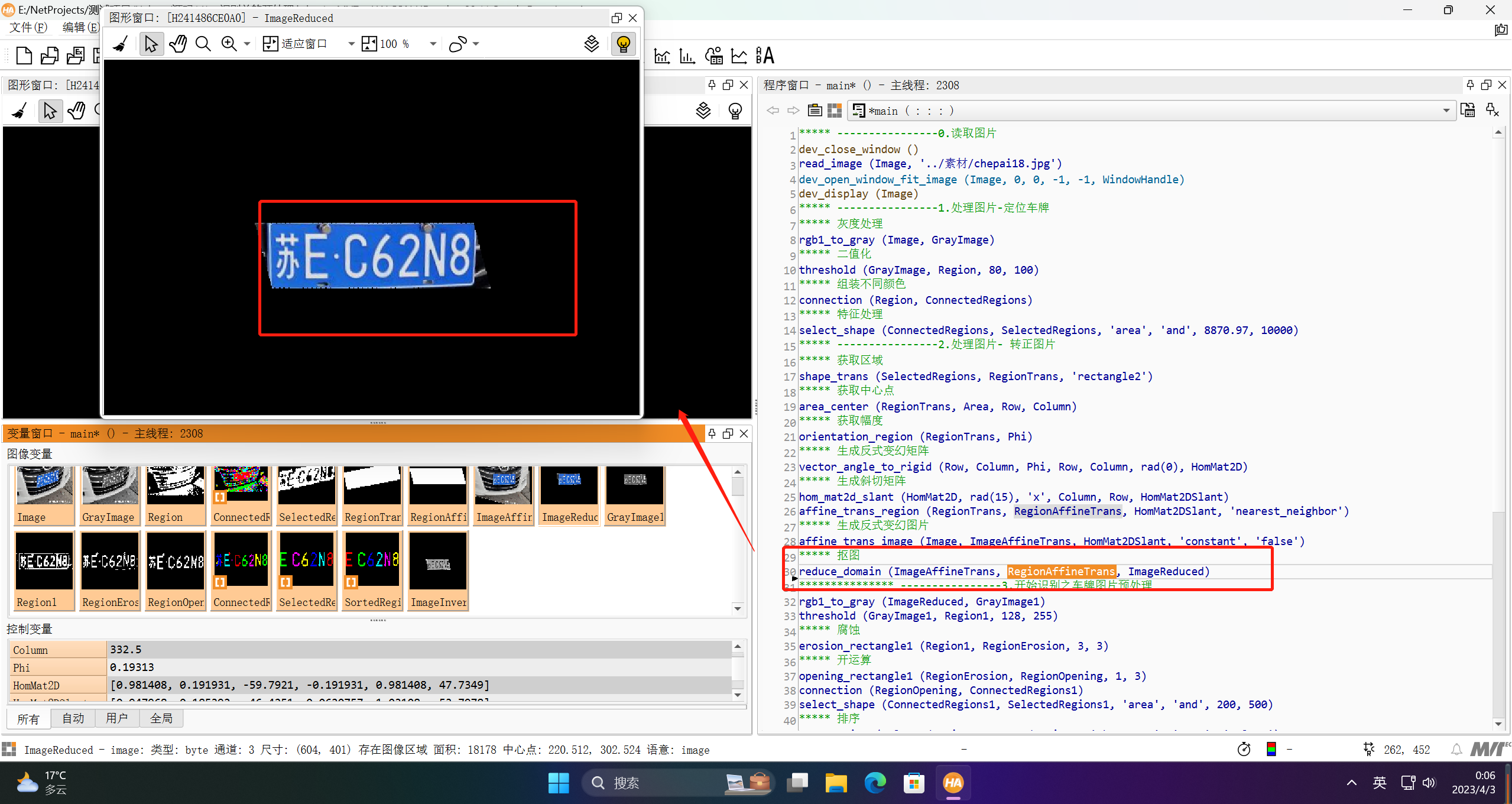Toggle the pin icon on the variable window
Viewport: 1512px width, 804px height.
pos(712,433)
